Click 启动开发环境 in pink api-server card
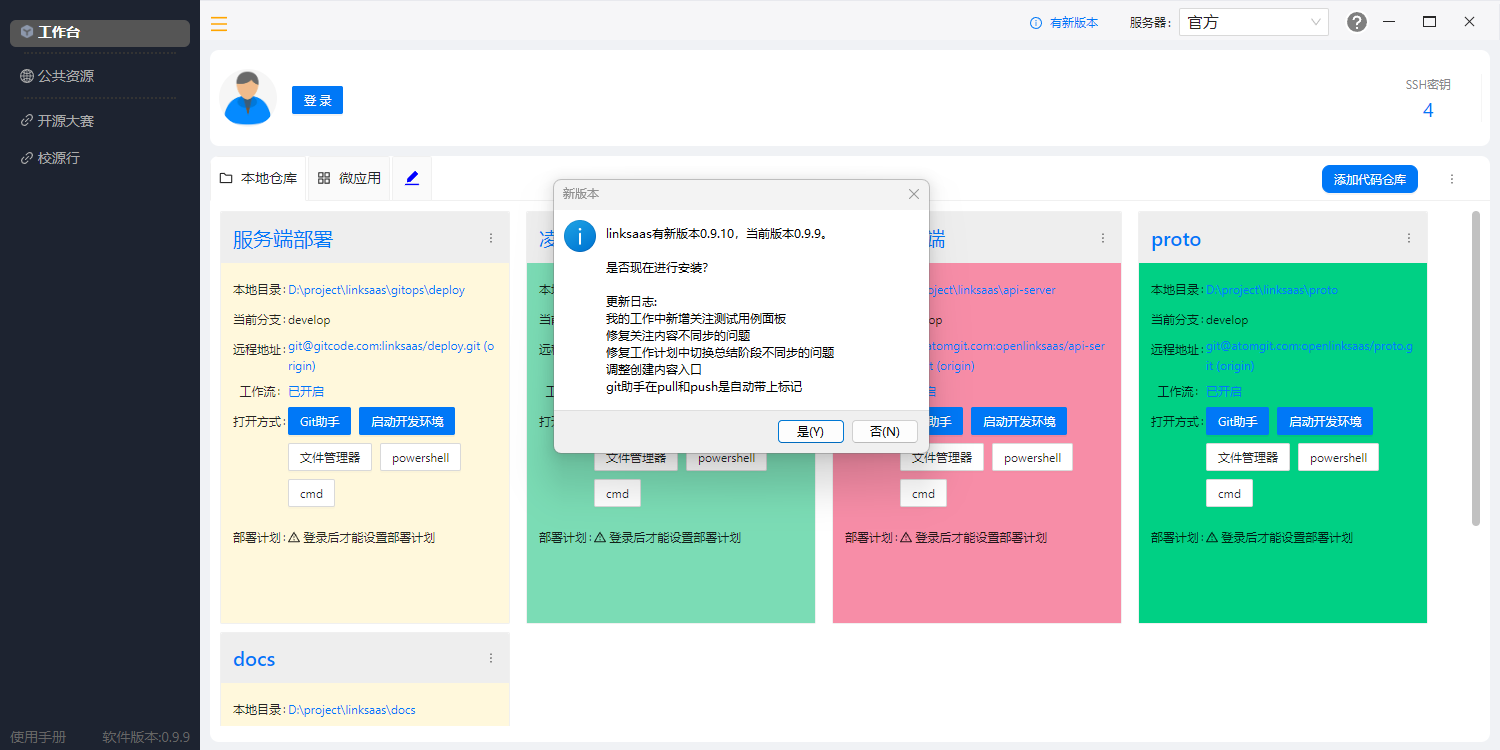The height and width of the screenshot is (750, 1500). pos(1019,421)
